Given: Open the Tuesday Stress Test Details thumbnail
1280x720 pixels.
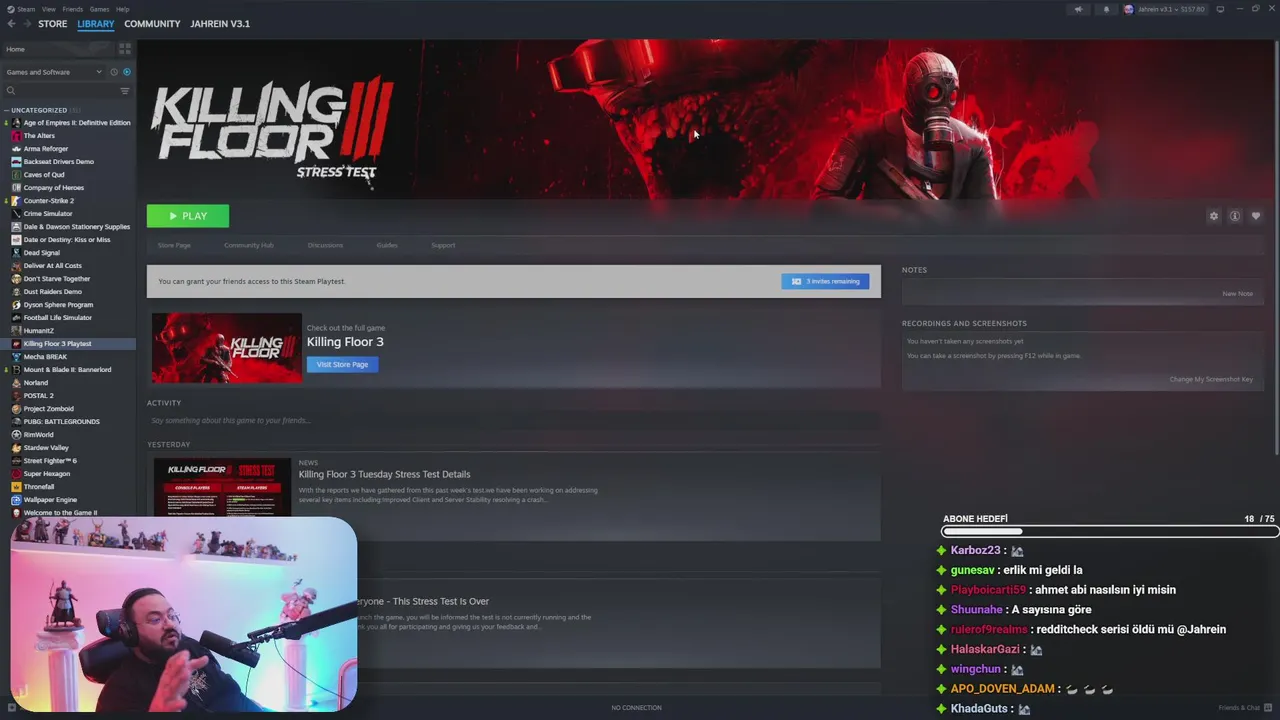Looking at the screenshot, I should [222, 487].
